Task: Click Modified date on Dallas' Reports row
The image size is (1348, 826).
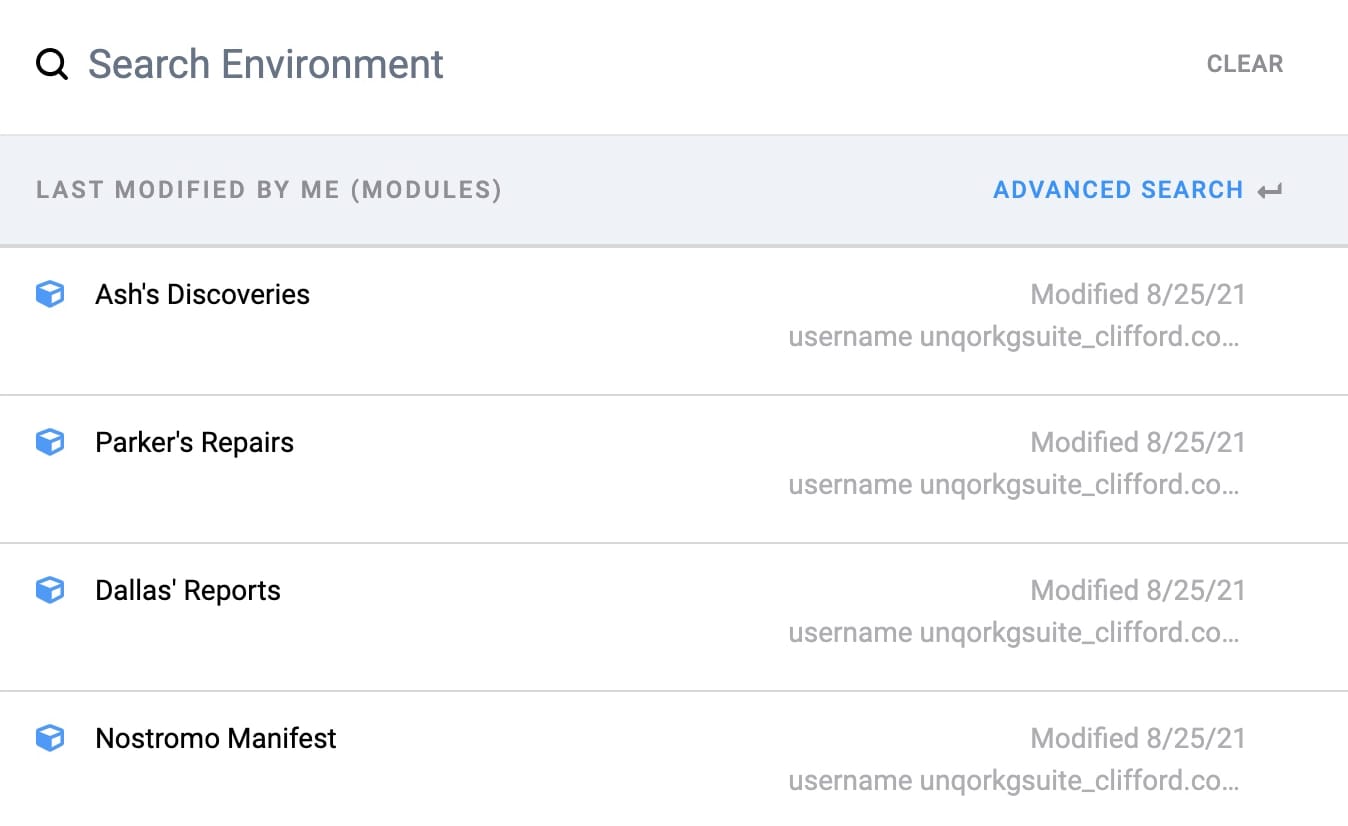Action: click(x=1138, y=590)
